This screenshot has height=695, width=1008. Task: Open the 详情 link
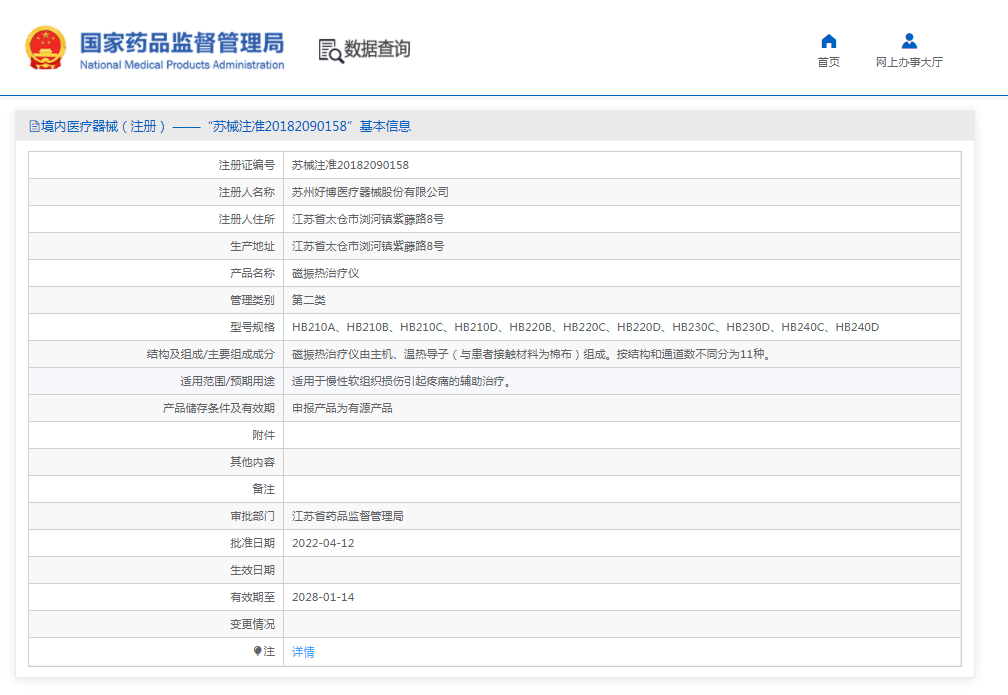pos(303,652)
